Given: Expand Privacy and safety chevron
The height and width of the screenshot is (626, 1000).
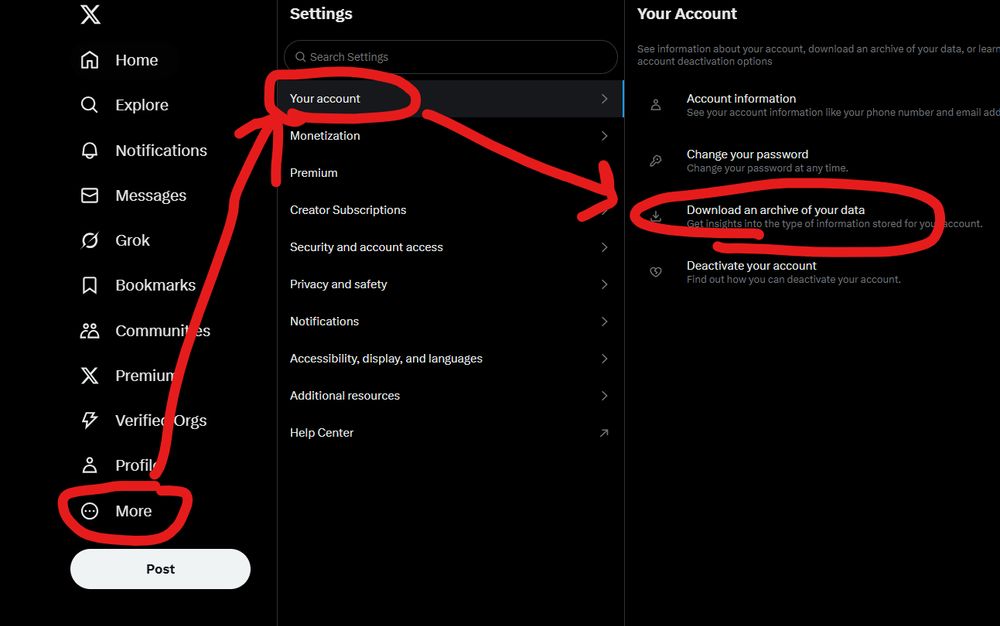Looking at the screenshot, I should (604, 284).
